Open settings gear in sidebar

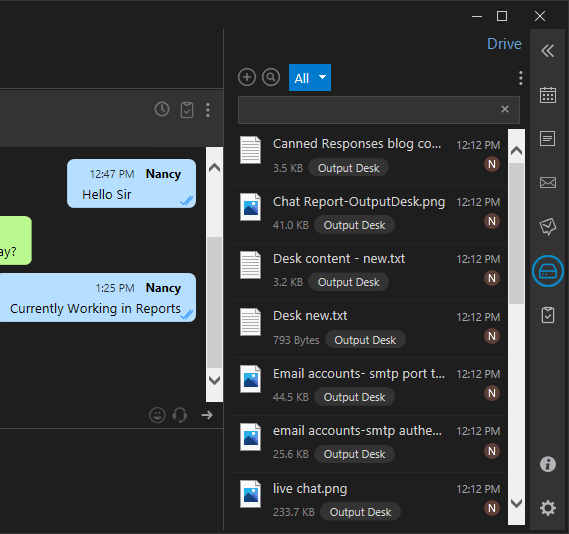548,508
